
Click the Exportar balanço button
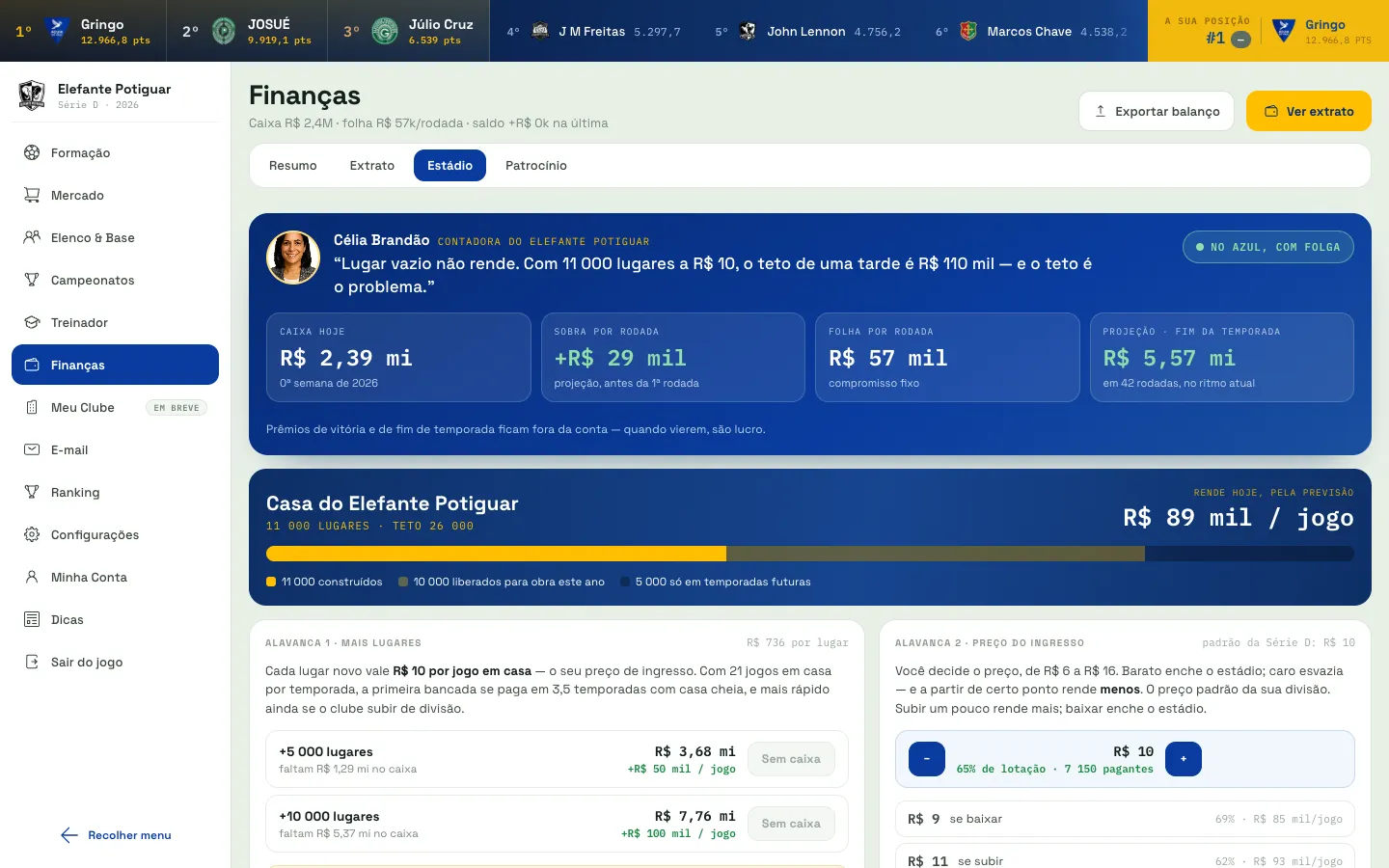point(1157,111)
